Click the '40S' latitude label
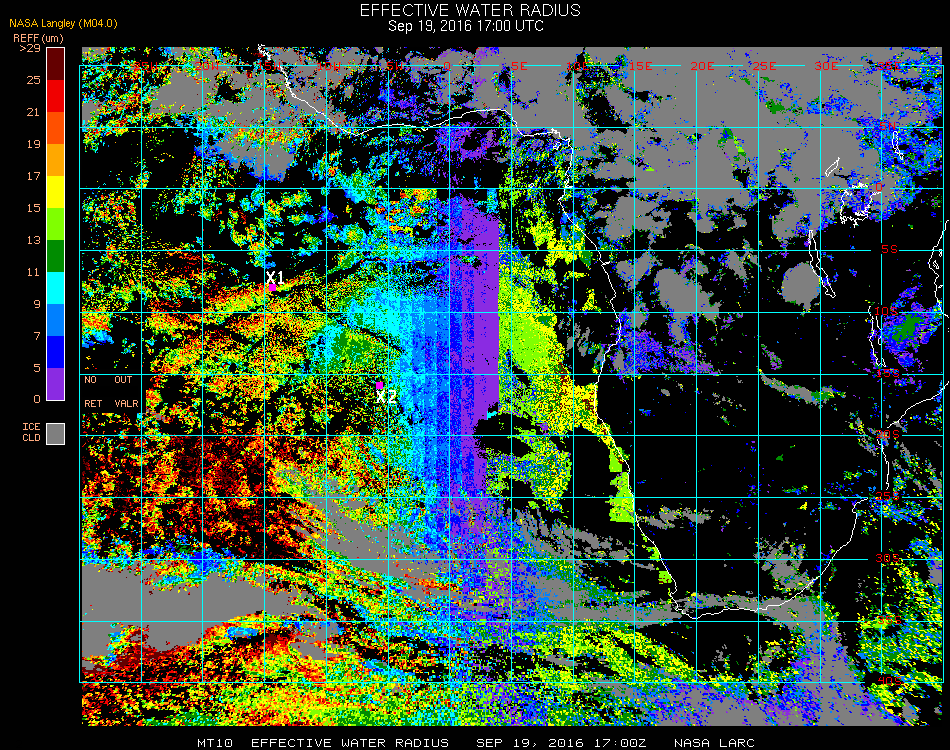950x750 pixels. (889, 681)
